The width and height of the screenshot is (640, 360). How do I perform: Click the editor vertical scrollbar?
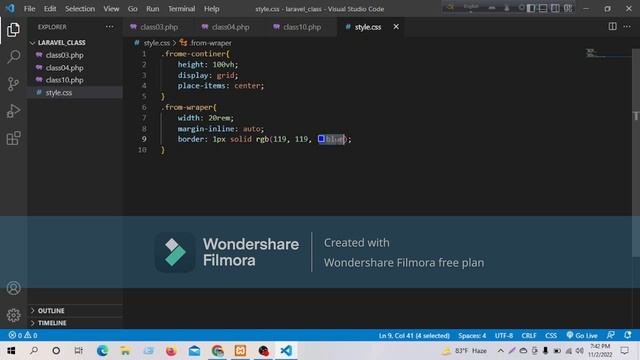click(636, 153)
